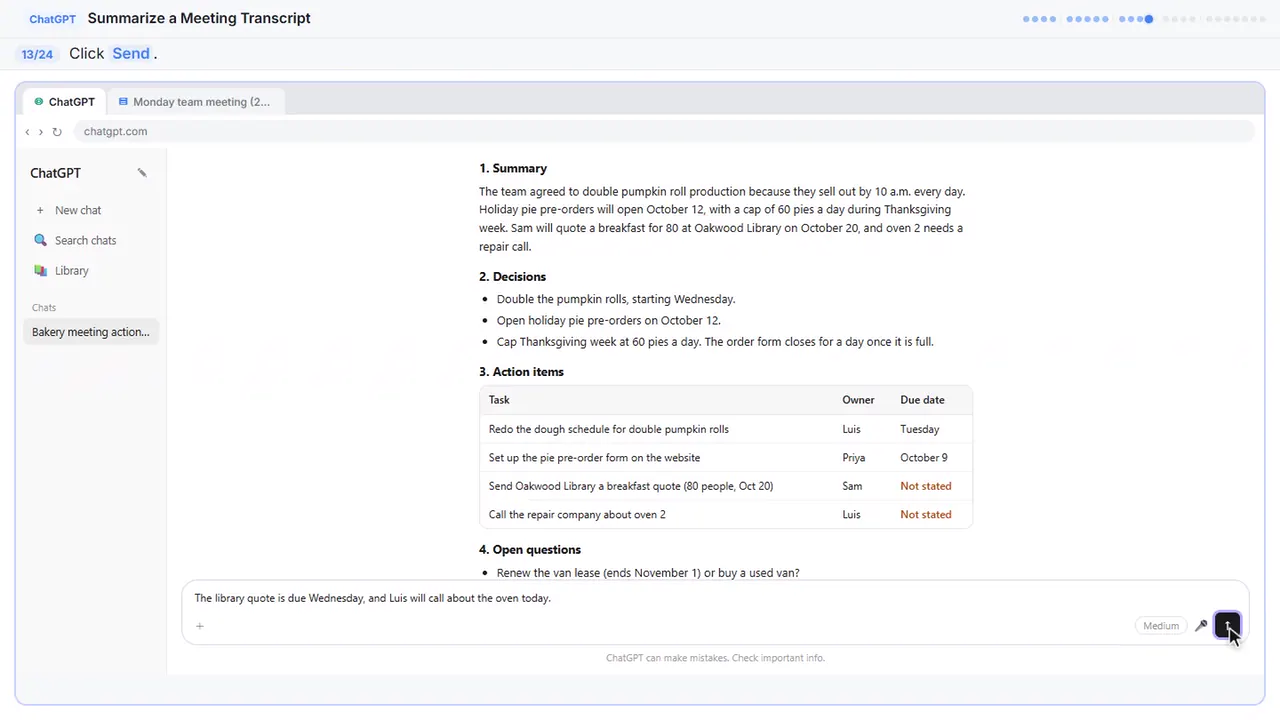Click the 'Owner' column header
The height and width of the screenshot is (720, 1280).
(x=858, y=400)
